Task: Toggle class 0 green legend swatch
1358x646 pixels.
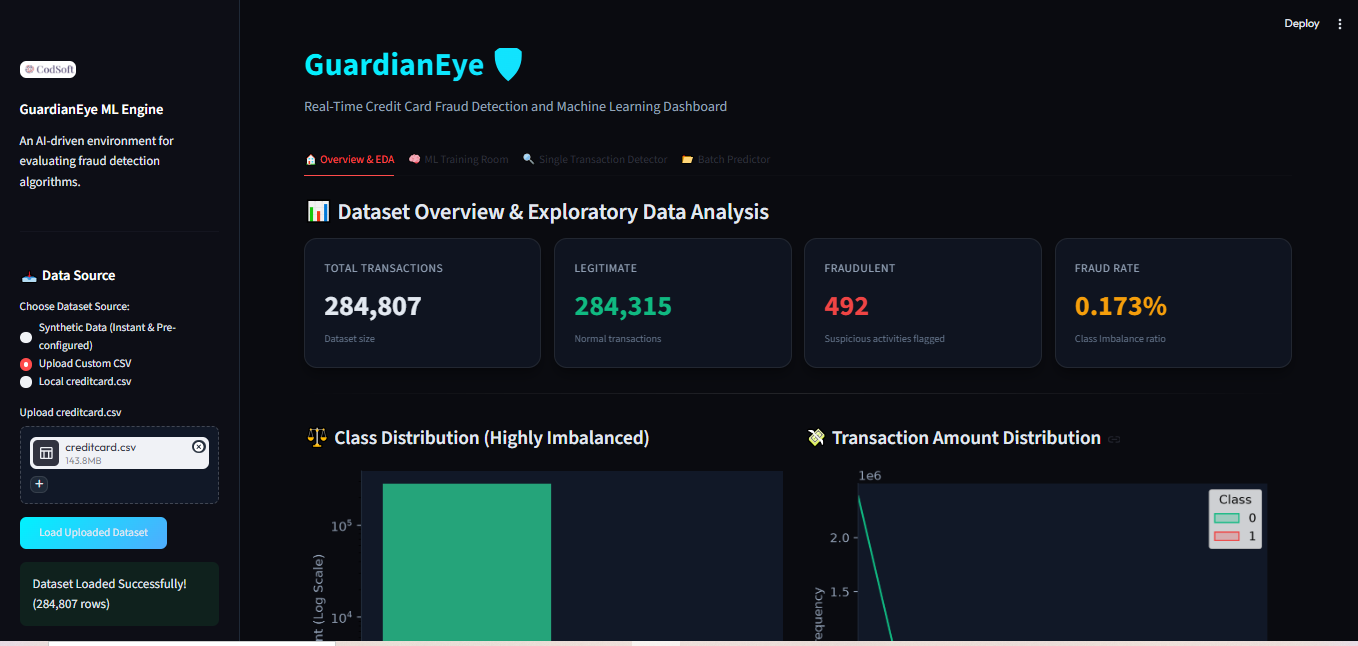Action: (x=1227, y=518)
